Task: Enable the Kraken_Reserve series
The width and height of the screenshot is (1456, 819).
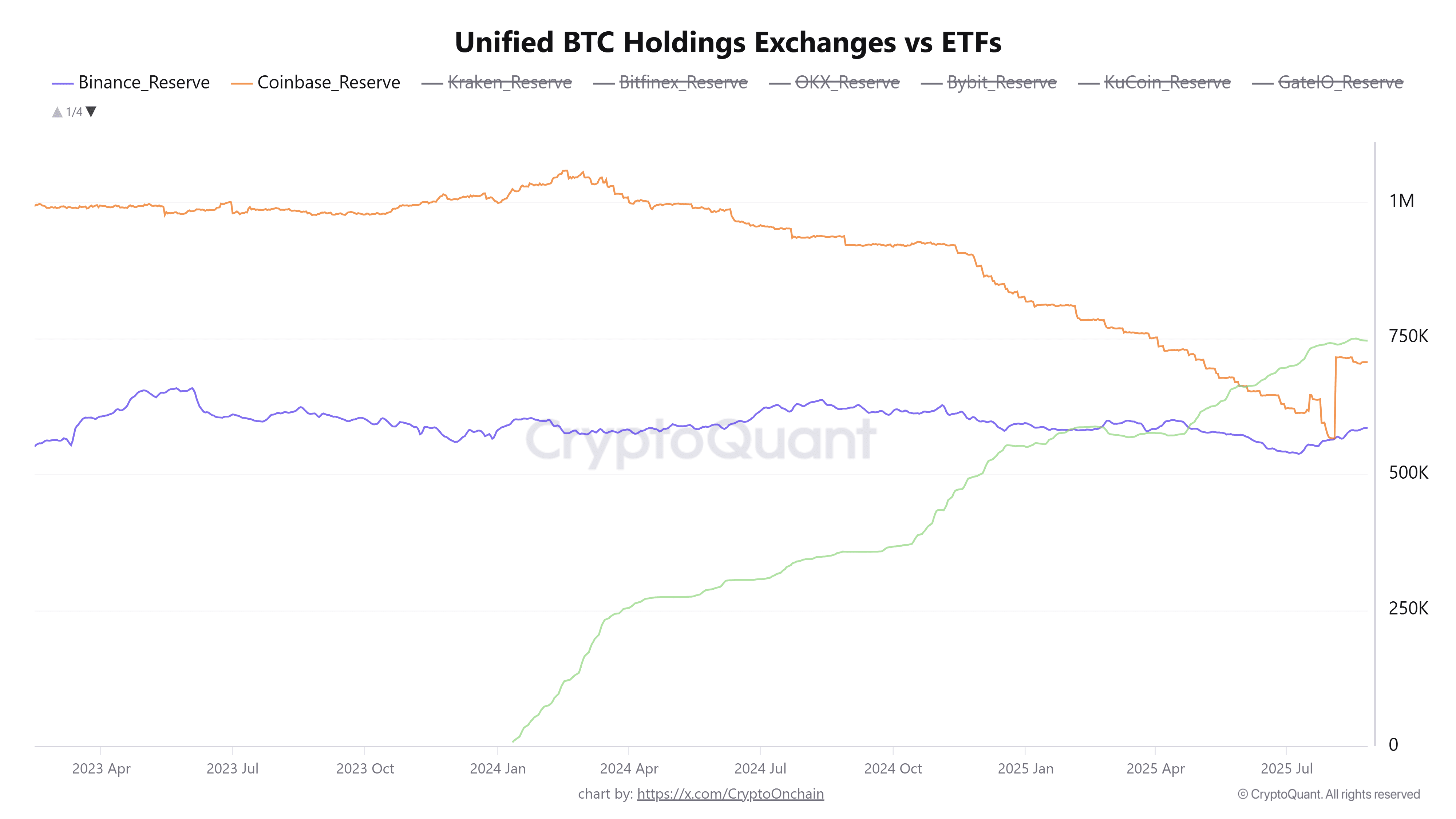Action: coord(509,83)
